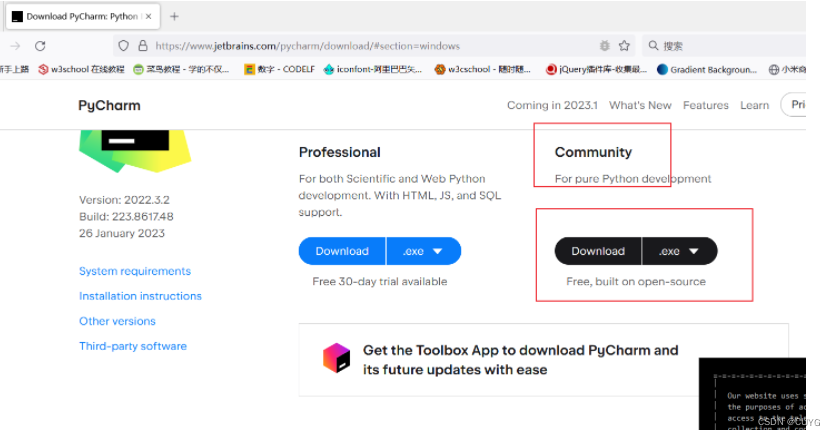Open System requirements link
Viewport: 835px width, 436px height.
click(135, 271)
